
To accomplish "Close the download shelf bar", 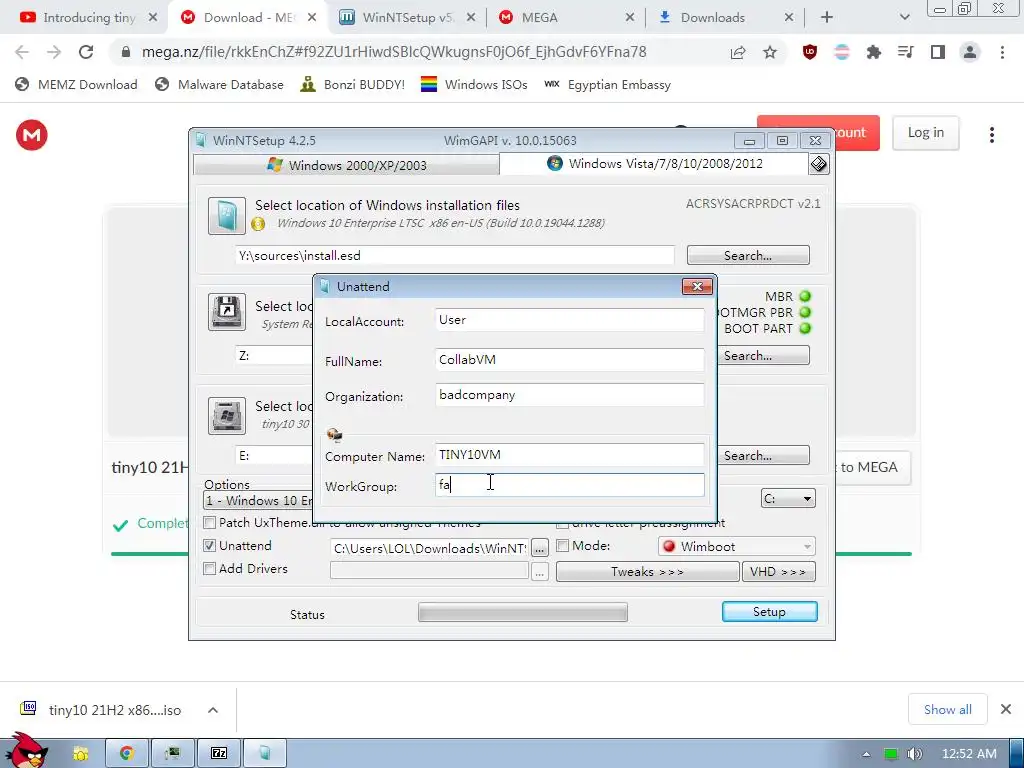I will pyautogui.click(x=1006, y=709).
